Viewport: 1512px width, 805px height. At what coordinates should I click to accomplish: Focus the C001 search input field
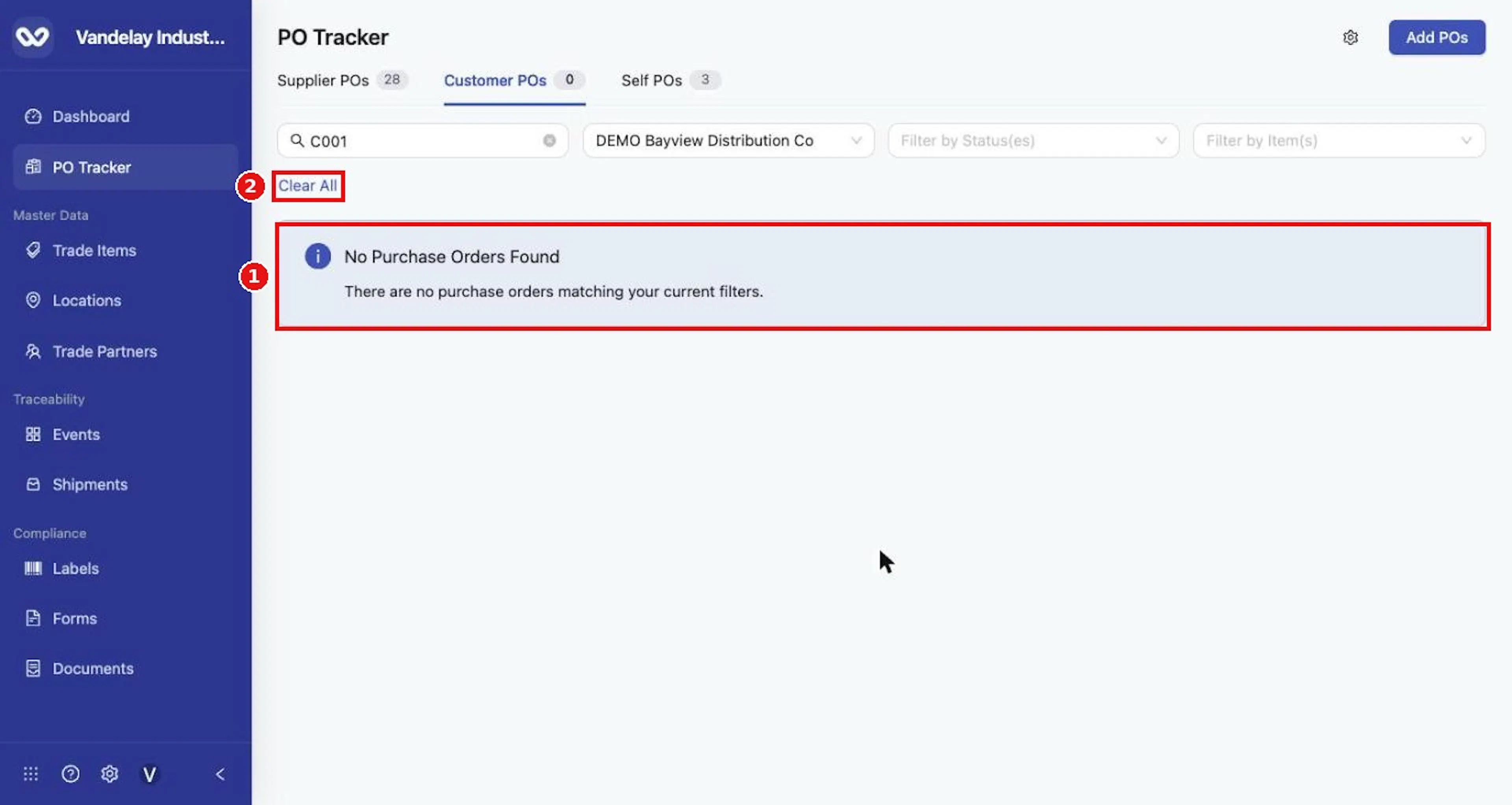[422, 140]
